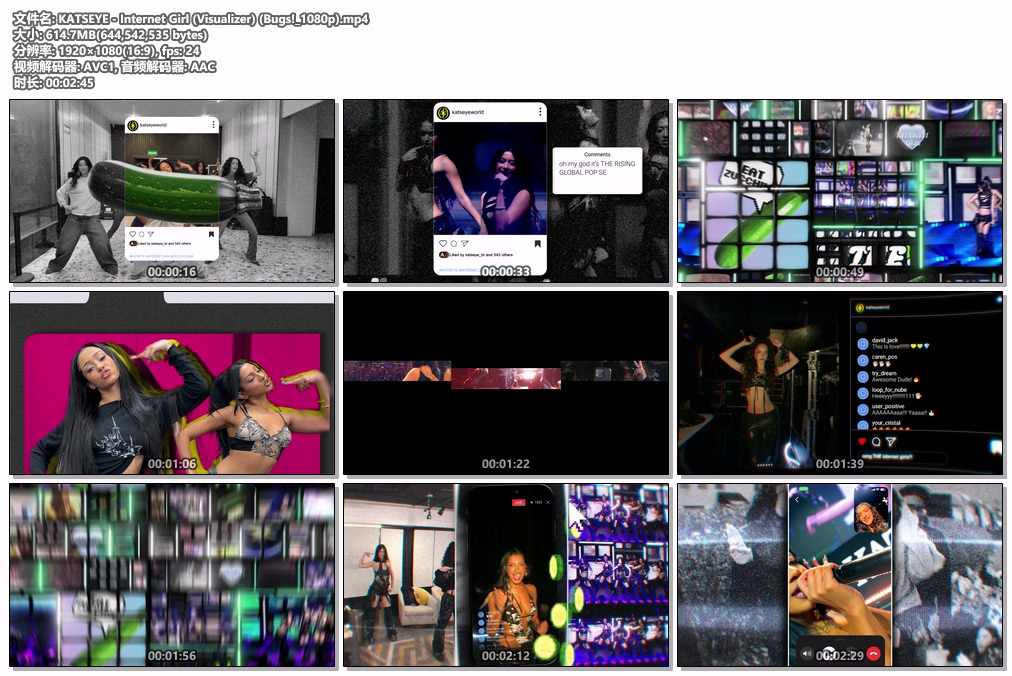Image resolution: width=1012 pixels, height=676 pixels.
Task: Click the paper plane share icon at 00:01:39
Action: click(x=890, y=441)
